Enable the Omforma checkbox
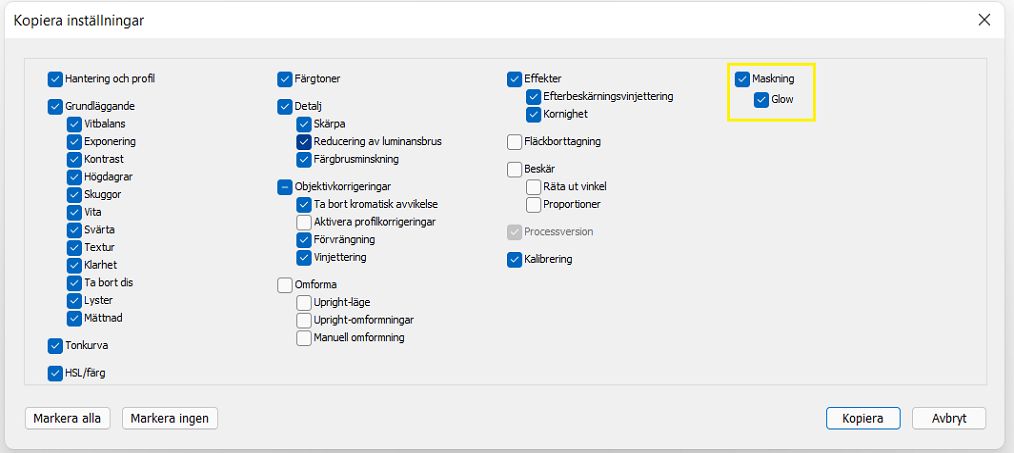This screenshot has width=1014, height=453. click(x=285, y=285)
